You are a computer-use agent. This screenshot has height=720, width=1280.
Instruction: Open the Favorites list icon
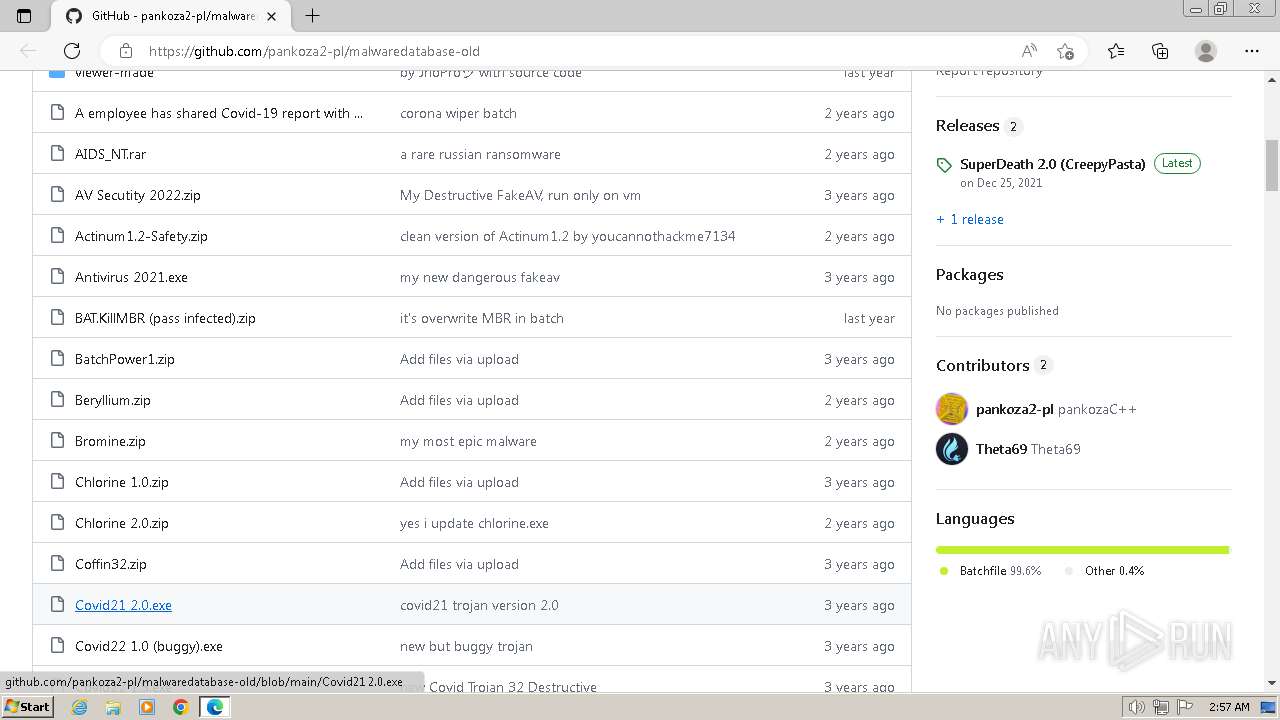tap(1116, 51)
